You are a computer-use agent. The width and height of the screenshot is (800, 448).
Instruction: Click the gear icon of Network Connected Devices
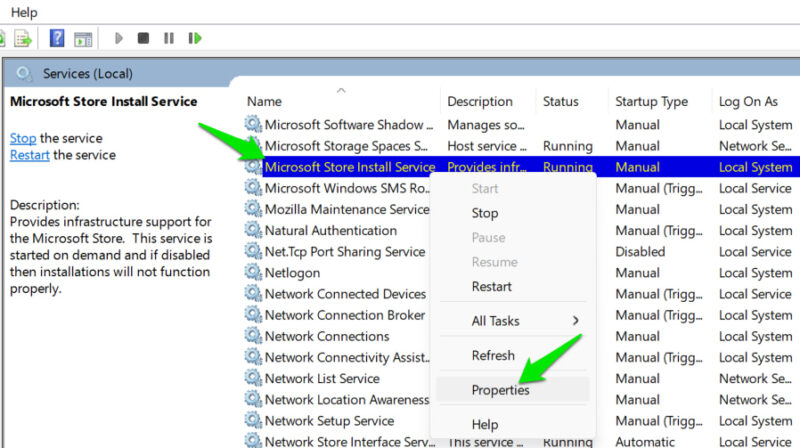[253, 293]
